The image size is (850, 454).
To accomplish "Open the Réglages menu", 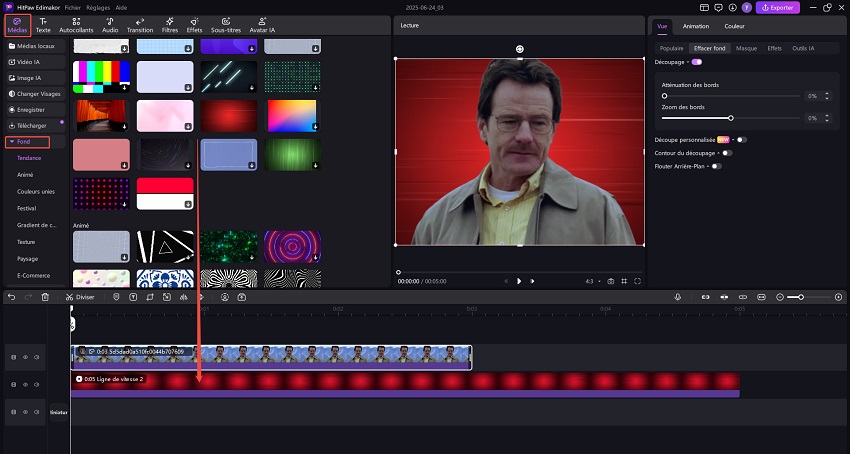I will [x=98, y=8].
